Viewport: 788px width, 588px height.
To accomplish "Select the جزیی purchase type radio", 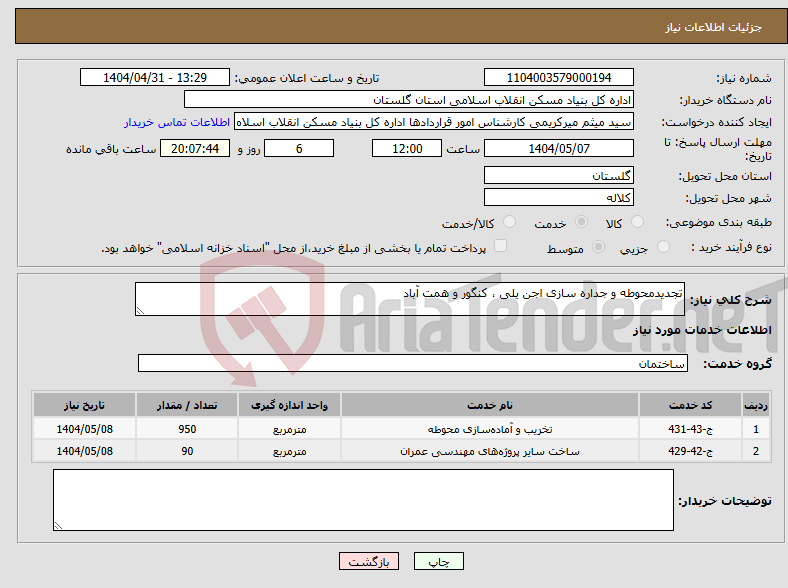I will 663,246.
